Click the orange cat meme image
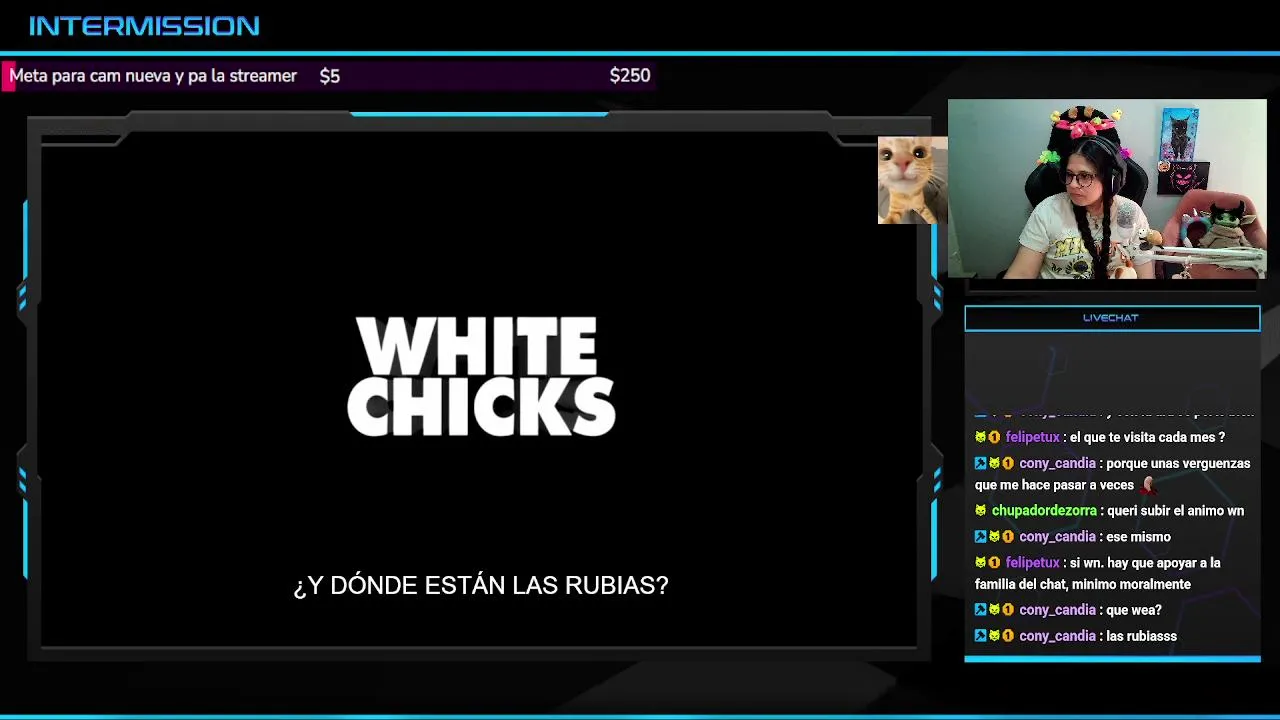The width and height of the screenshot is (1280, 720). [x=912, y=180]
